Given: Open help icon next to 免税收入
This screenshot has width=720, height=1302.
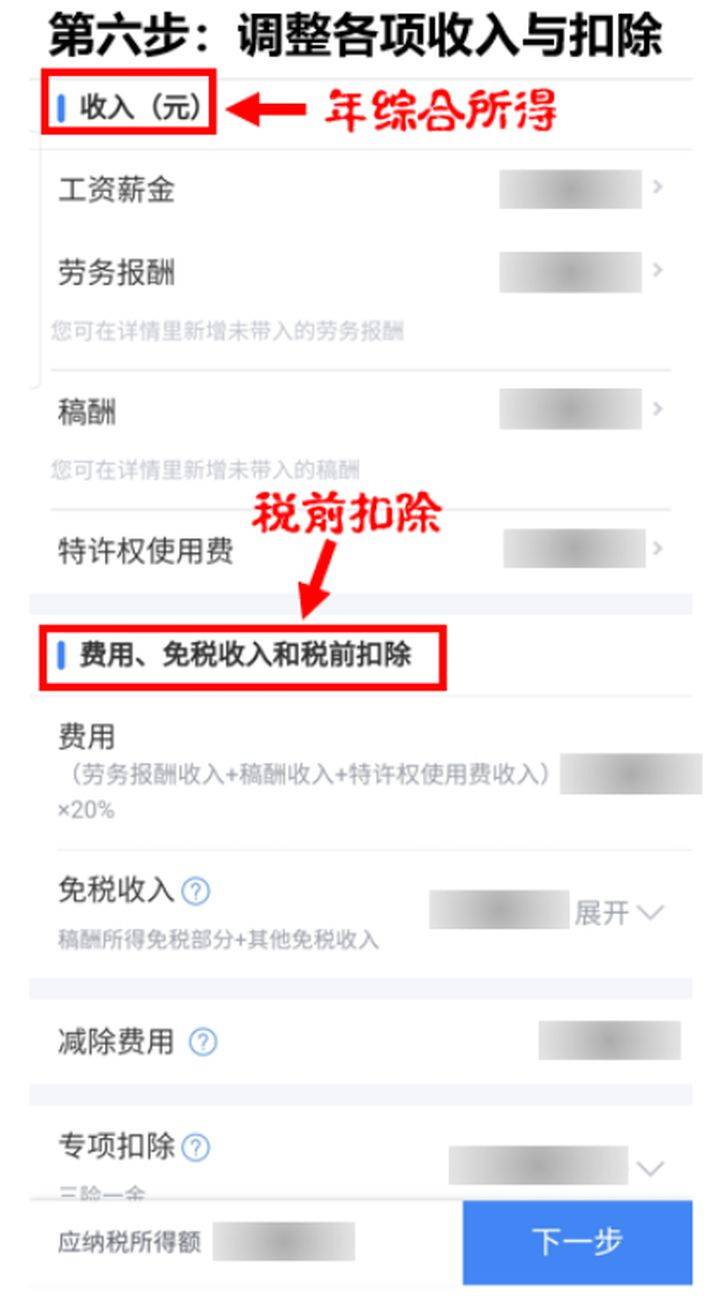Looking at the screenshot, I should point(196,891).
